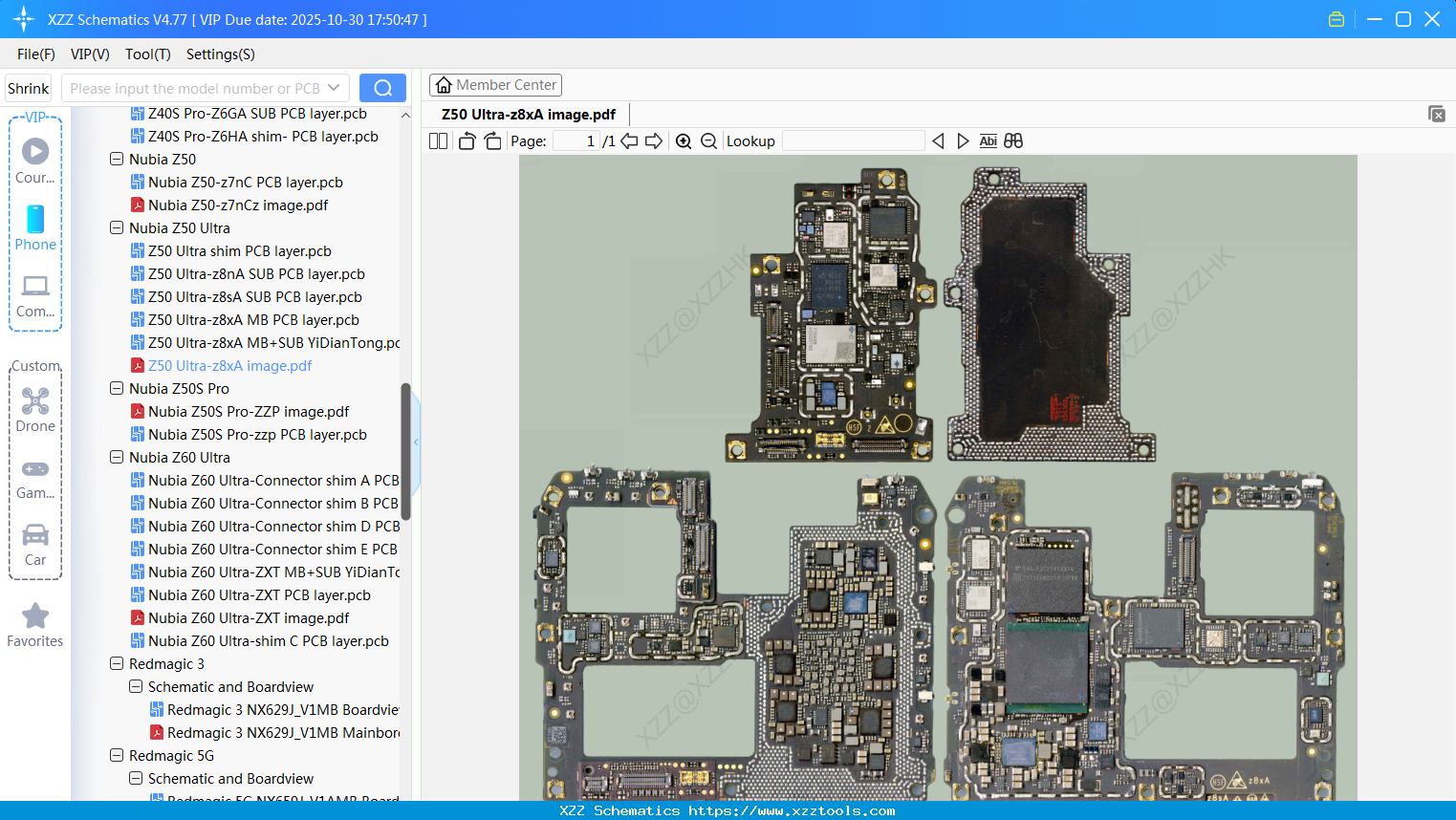Screen dimensions: 1456x820
Task: Click the binoculars search icon
Action: [1013, 141]
